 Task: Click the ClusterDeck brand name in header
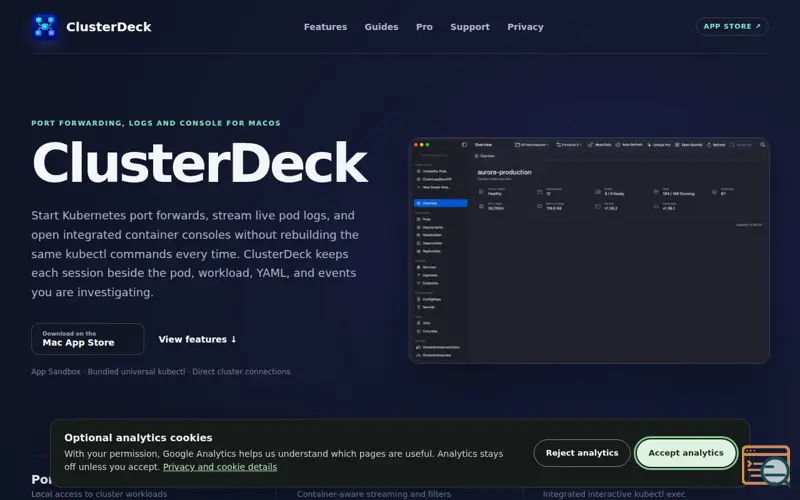[109, 27]
